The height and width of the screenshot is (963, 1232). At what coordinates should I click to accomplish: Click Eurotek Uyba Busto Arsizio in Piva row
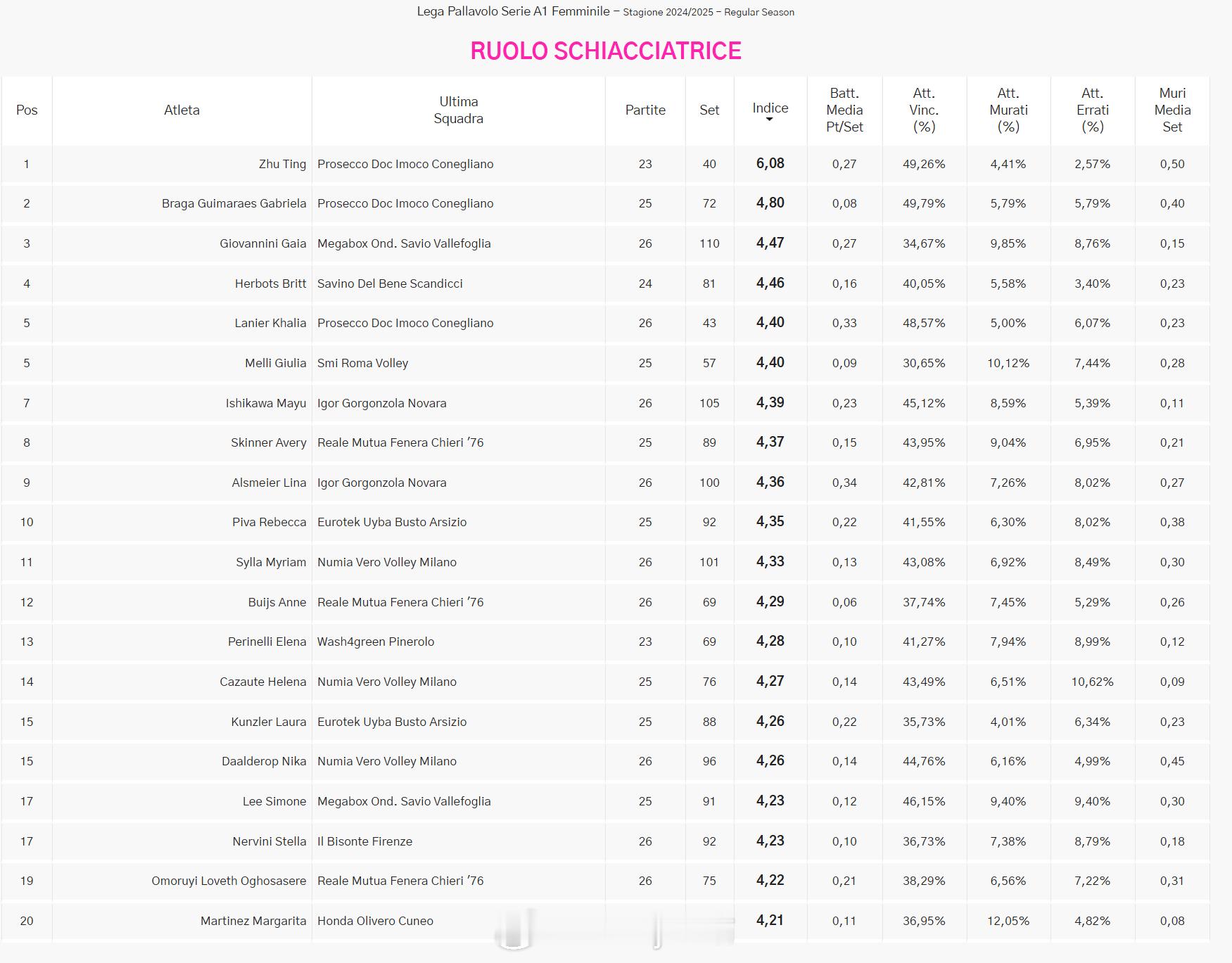pos(392,522)
